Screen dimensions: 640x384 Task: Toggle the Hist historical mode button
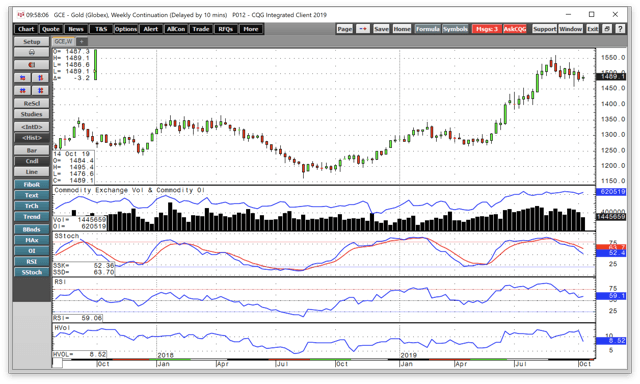pyautogui.click(x=31, y=138)
